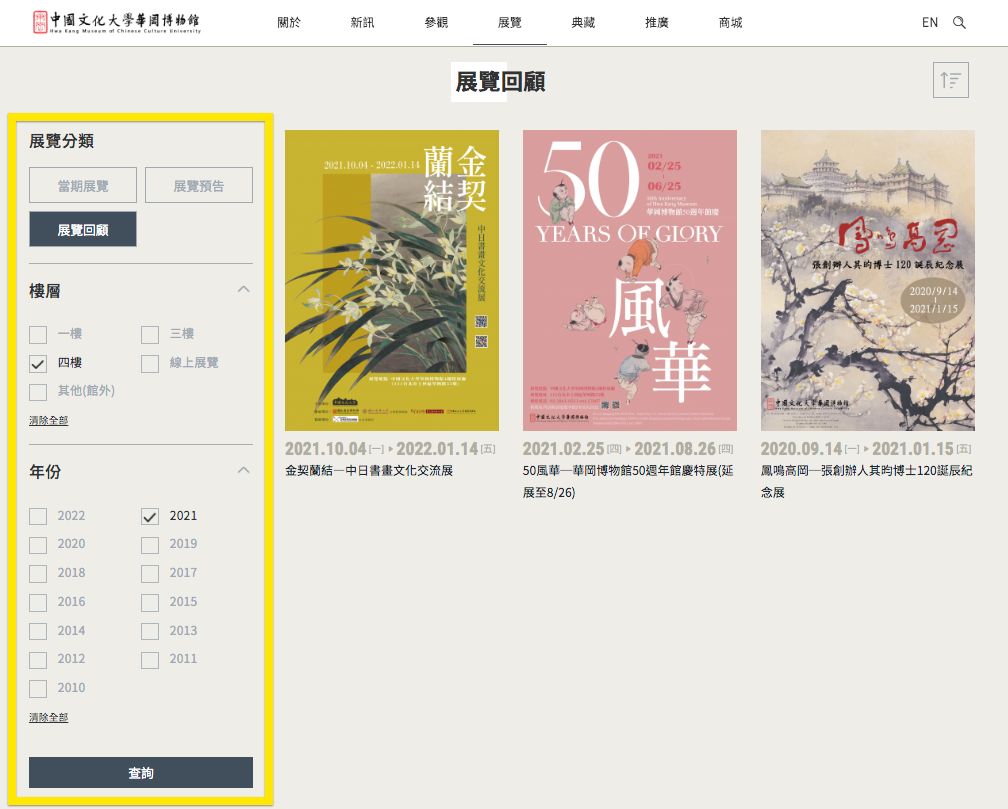Check the 2013 year checkbox

click(x=150, y=632)
